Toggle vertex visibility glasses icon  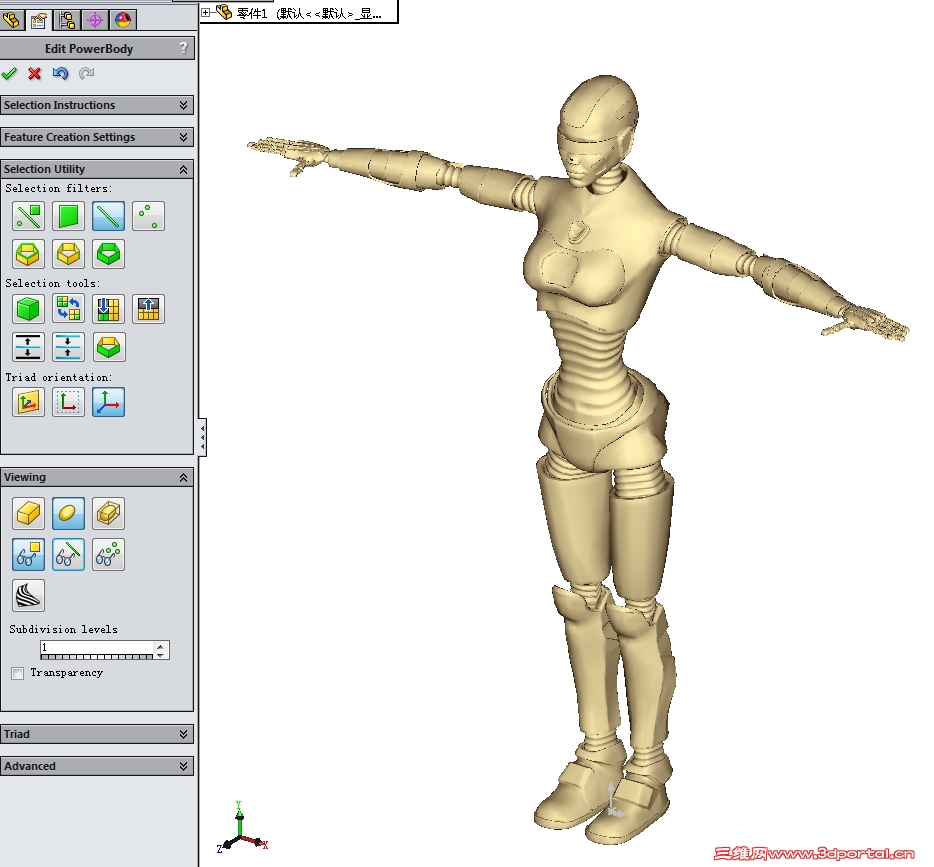(x=108, y=555)
